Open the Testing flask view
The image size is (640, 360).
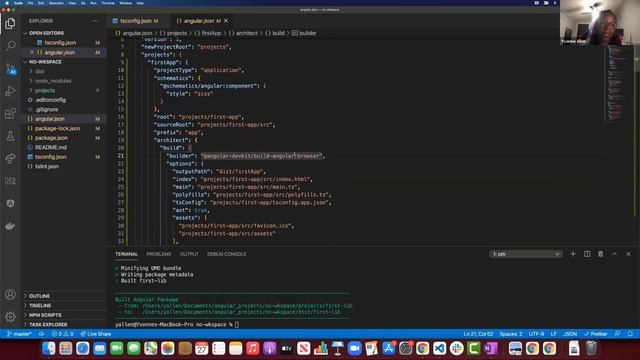tap(10, 136)
